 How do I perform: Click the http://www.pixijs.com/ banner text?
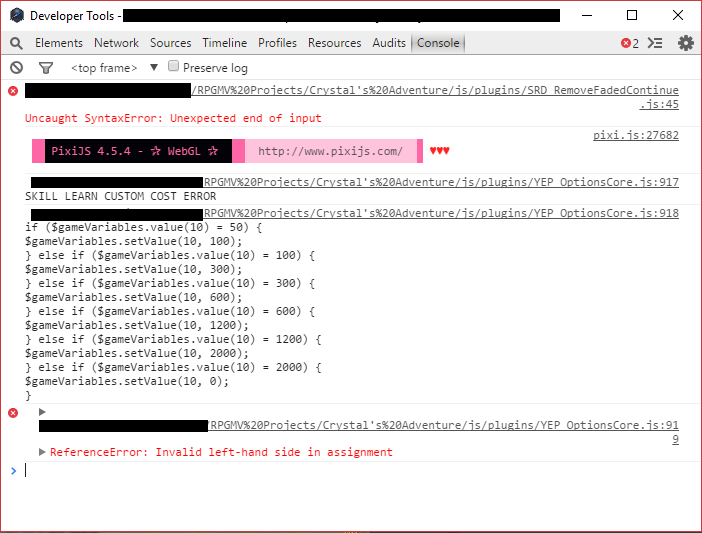(330, 151)
